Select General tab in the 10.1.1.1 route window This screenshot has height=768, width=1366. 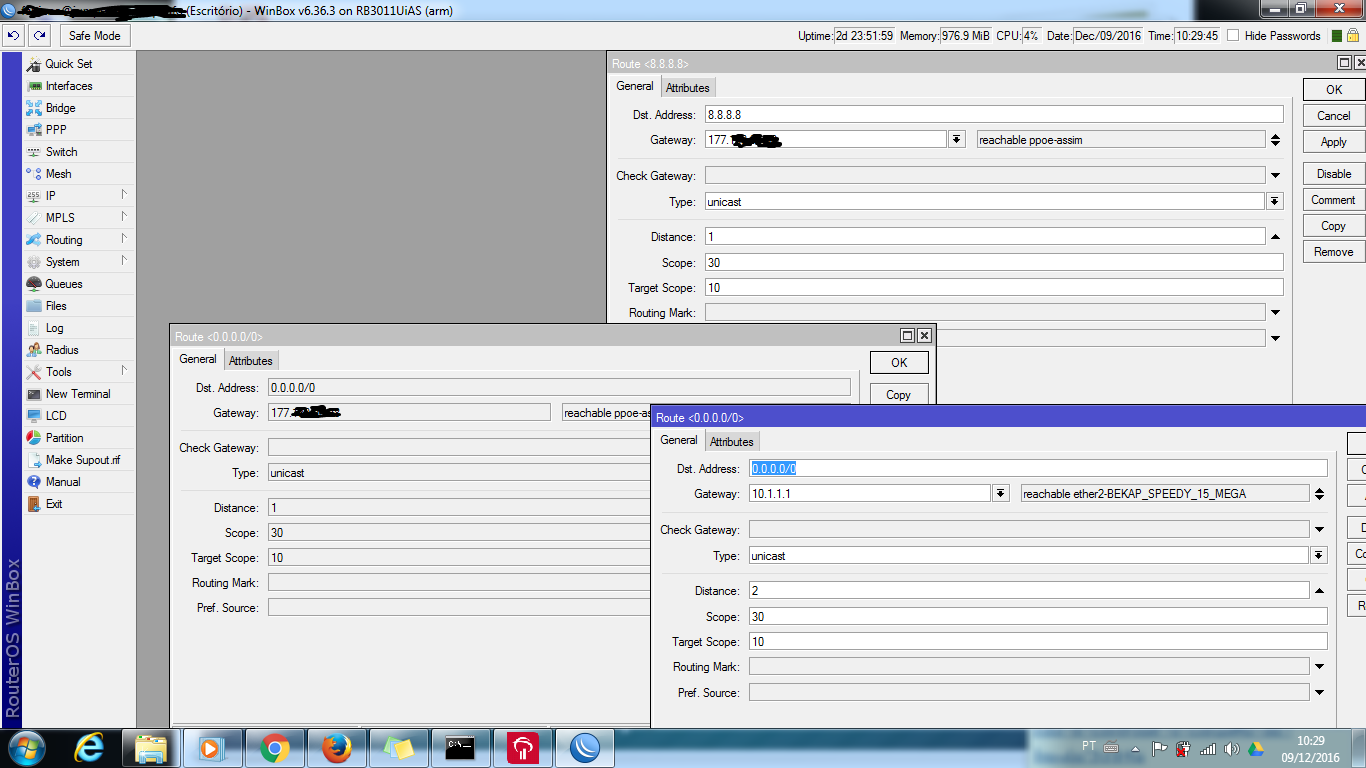679,441
